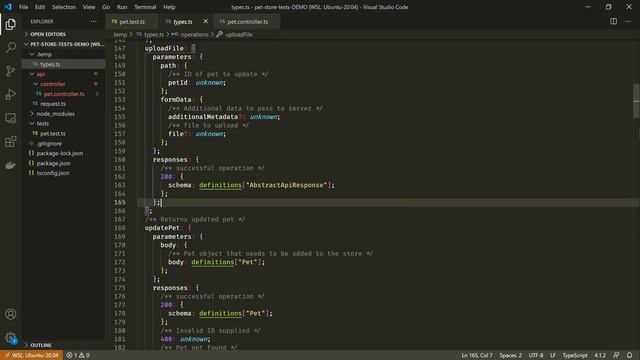This screenshot has width=640, height=360.
Task: Open editor More Actions ellipsis
Action: pyautogui.click(x=628, y=21)
